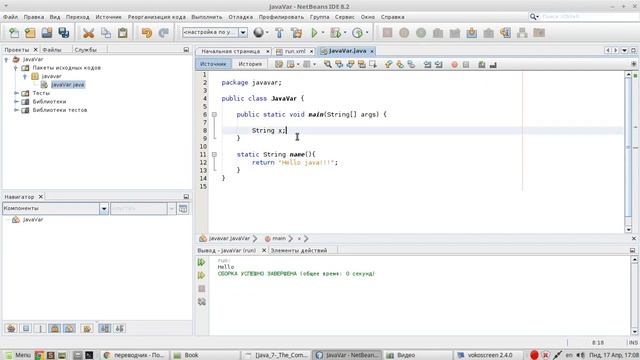Select the Источник view button

point(213,64)
